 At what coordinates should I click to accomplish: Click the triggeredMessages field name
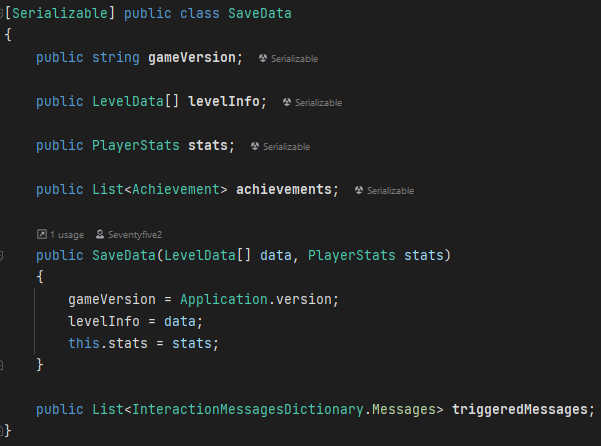[519, 410]
